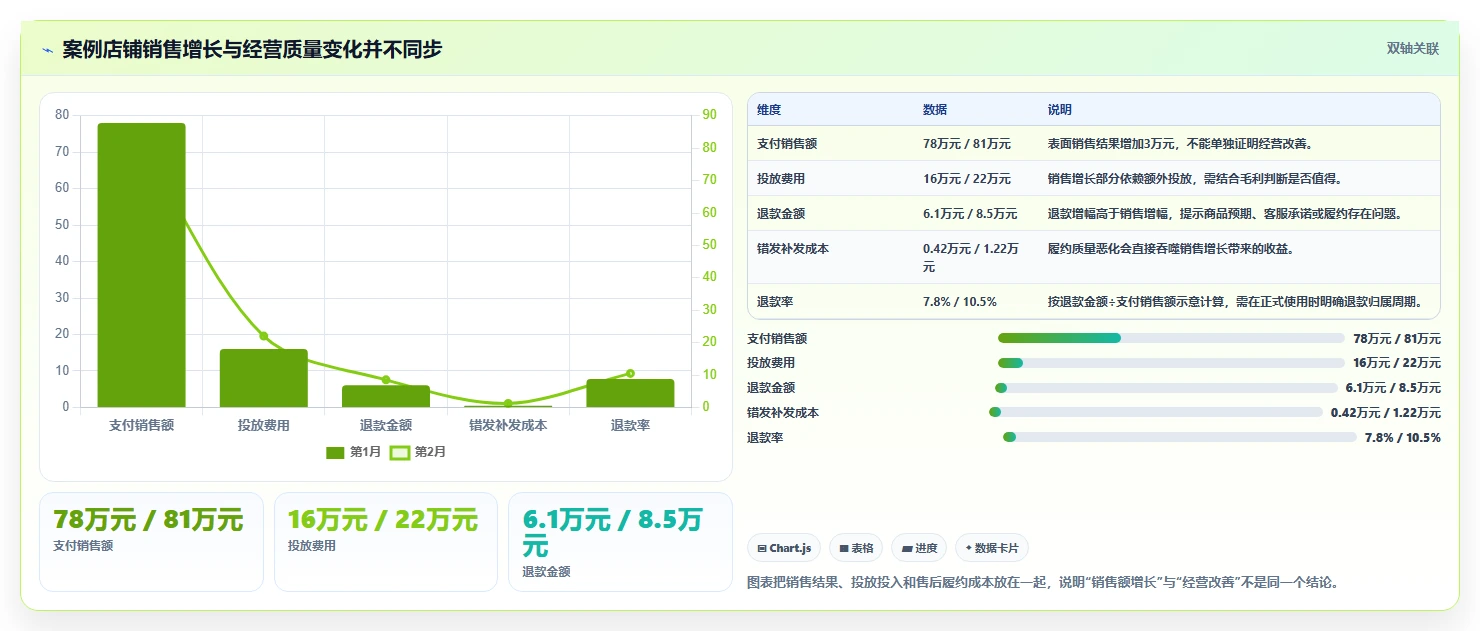Click the line data point above 错发补发成本
The height and width of the screenshot is (631, 1480).
tap(508, 403)
